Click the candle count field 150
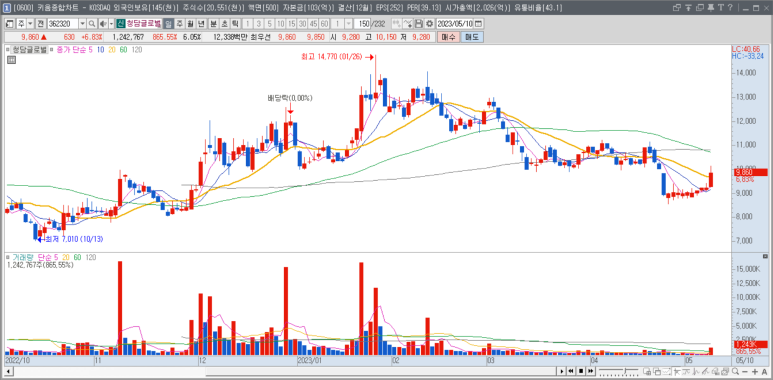 [362, 24]
